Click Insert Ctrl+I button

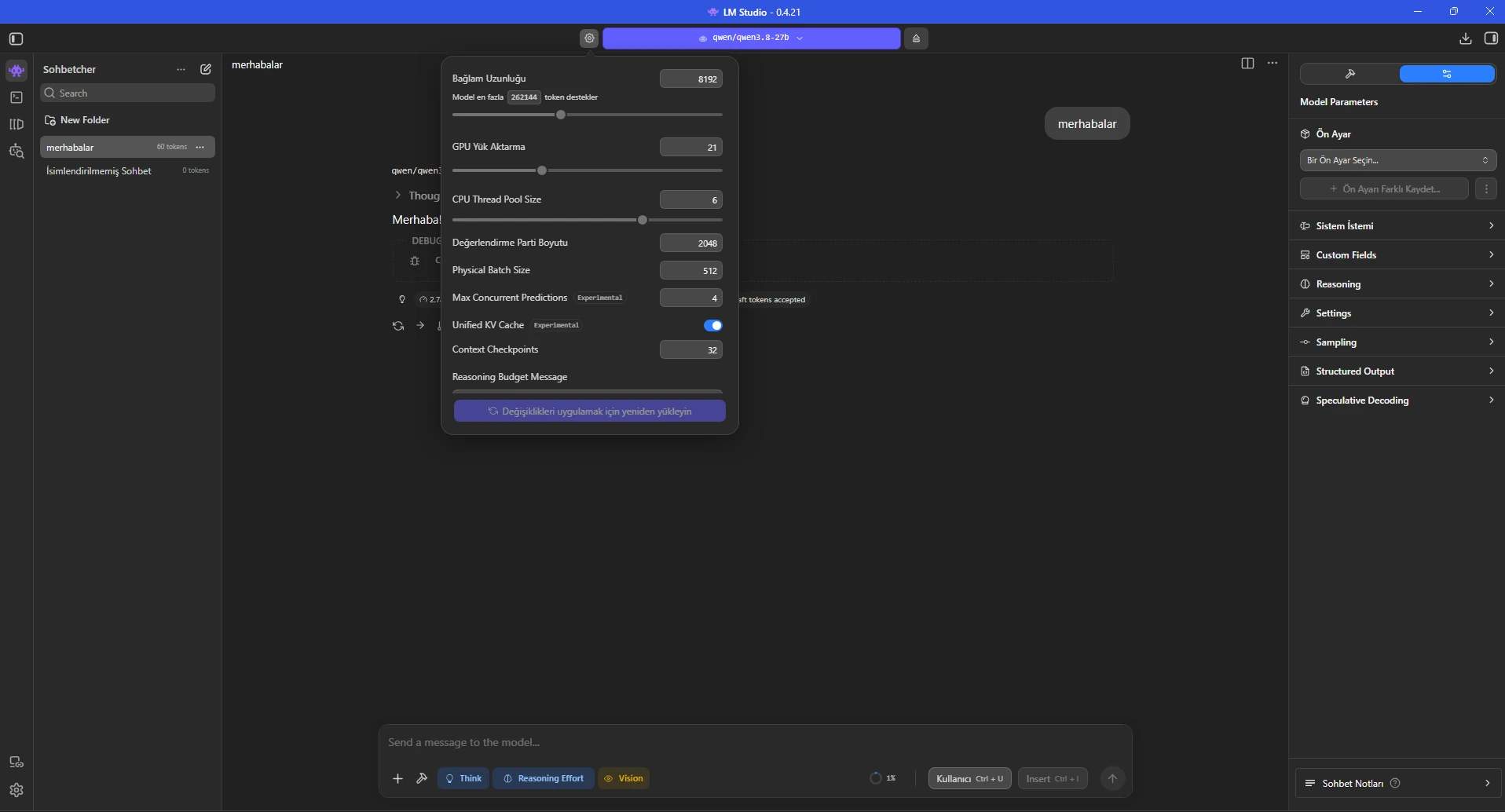(x=1053, y=778)
